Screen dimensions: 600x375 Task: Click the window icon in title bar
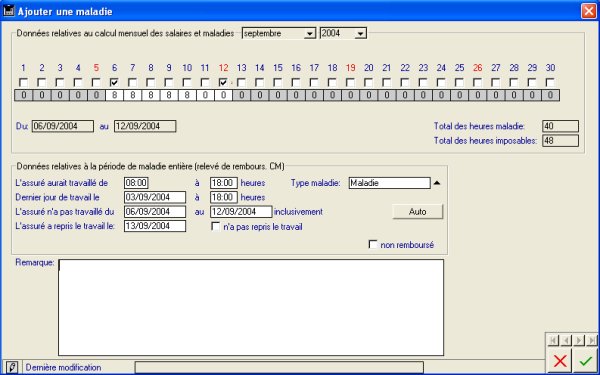[9, 11]
